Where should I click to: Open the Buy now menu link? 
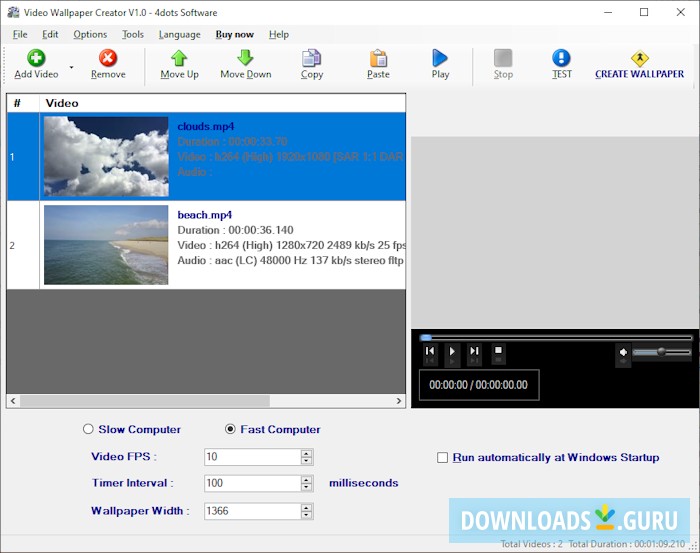[235, 34]
